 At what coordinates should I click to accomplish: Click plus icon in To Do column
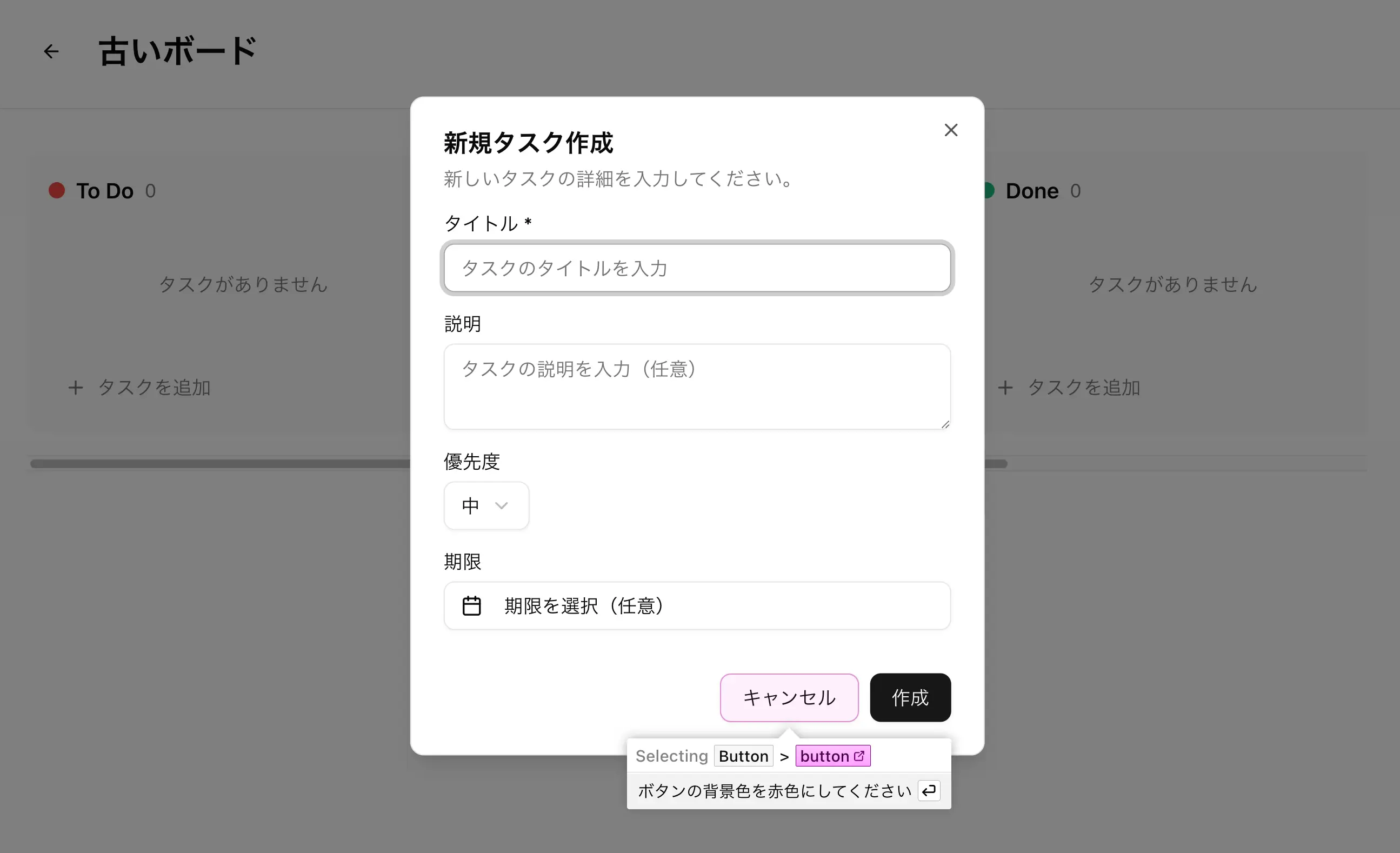coord(76,388)
